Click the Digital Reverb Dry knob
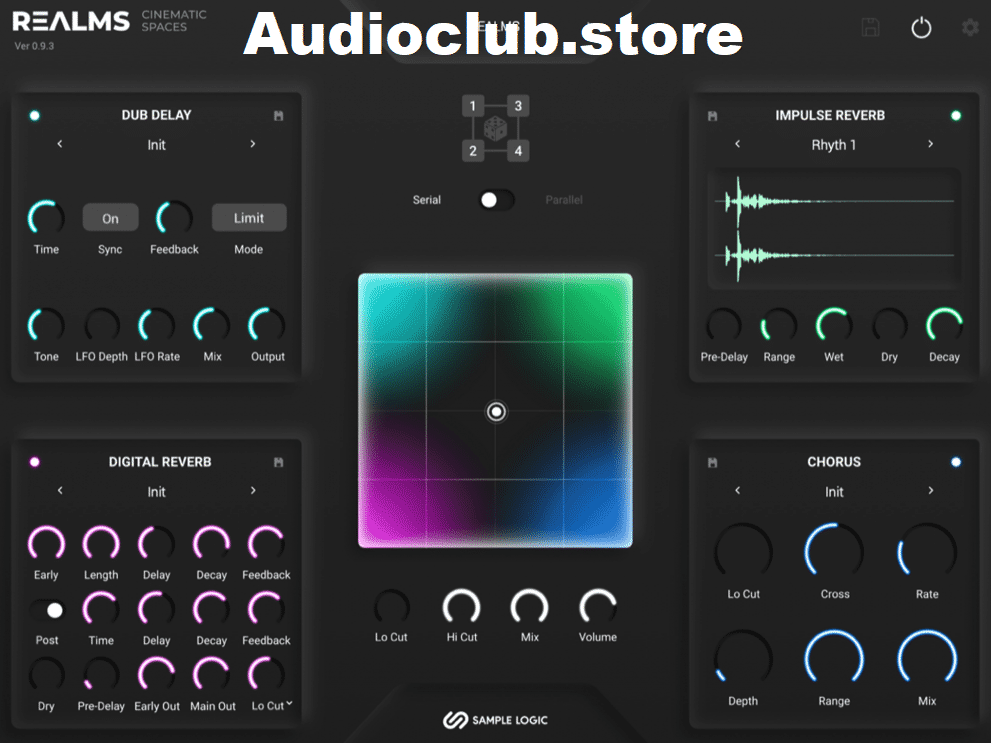The width and height of the screenshot is (991, 743). pyautogui.click(x=46, y=675)
